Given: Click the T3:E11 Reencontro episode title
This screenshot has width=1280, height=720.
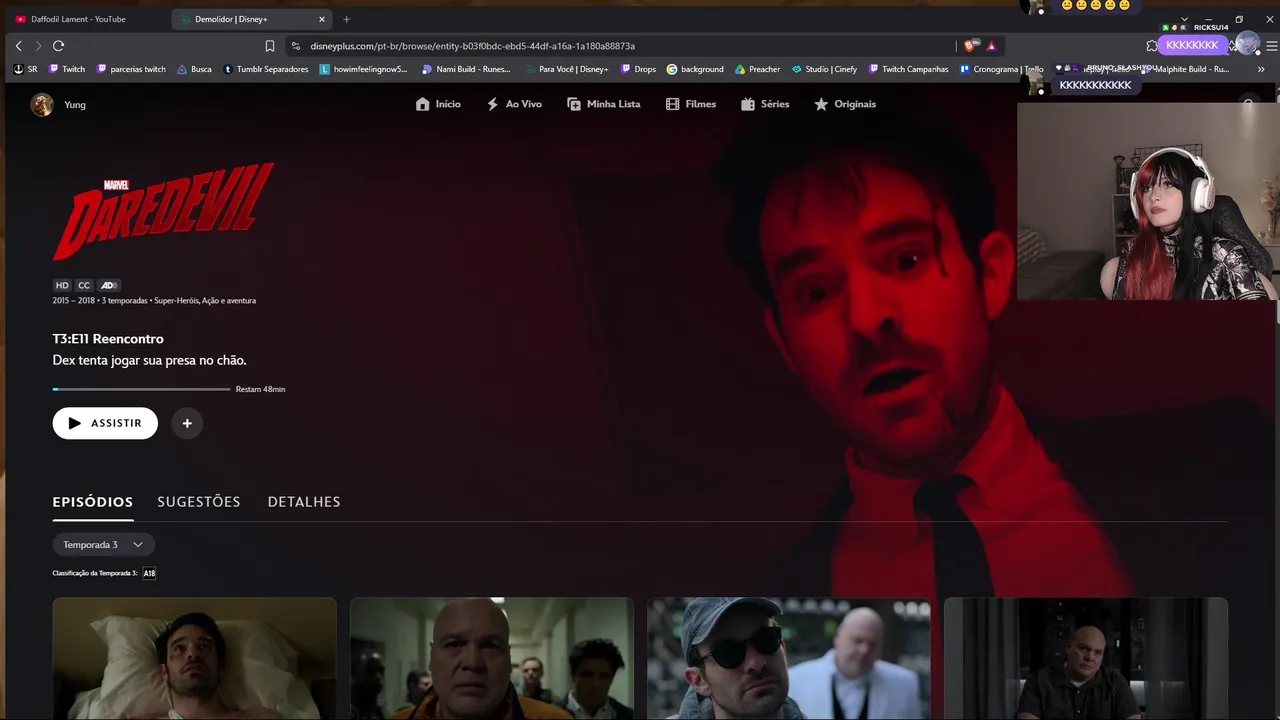Looking at the screenshot, I should (108, 339).
